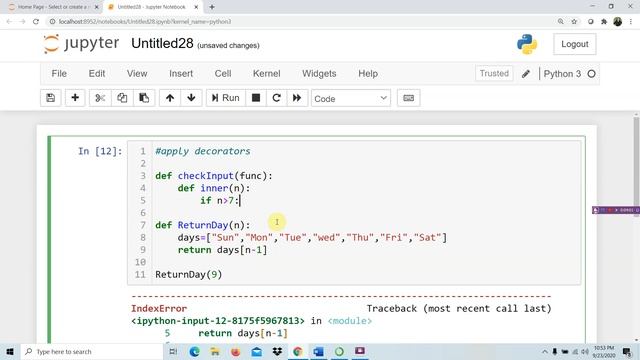The width and height of the screenshot is (640, 360).
Task: Cut selected cells with the scissors icon
Action: coord(100,98)
